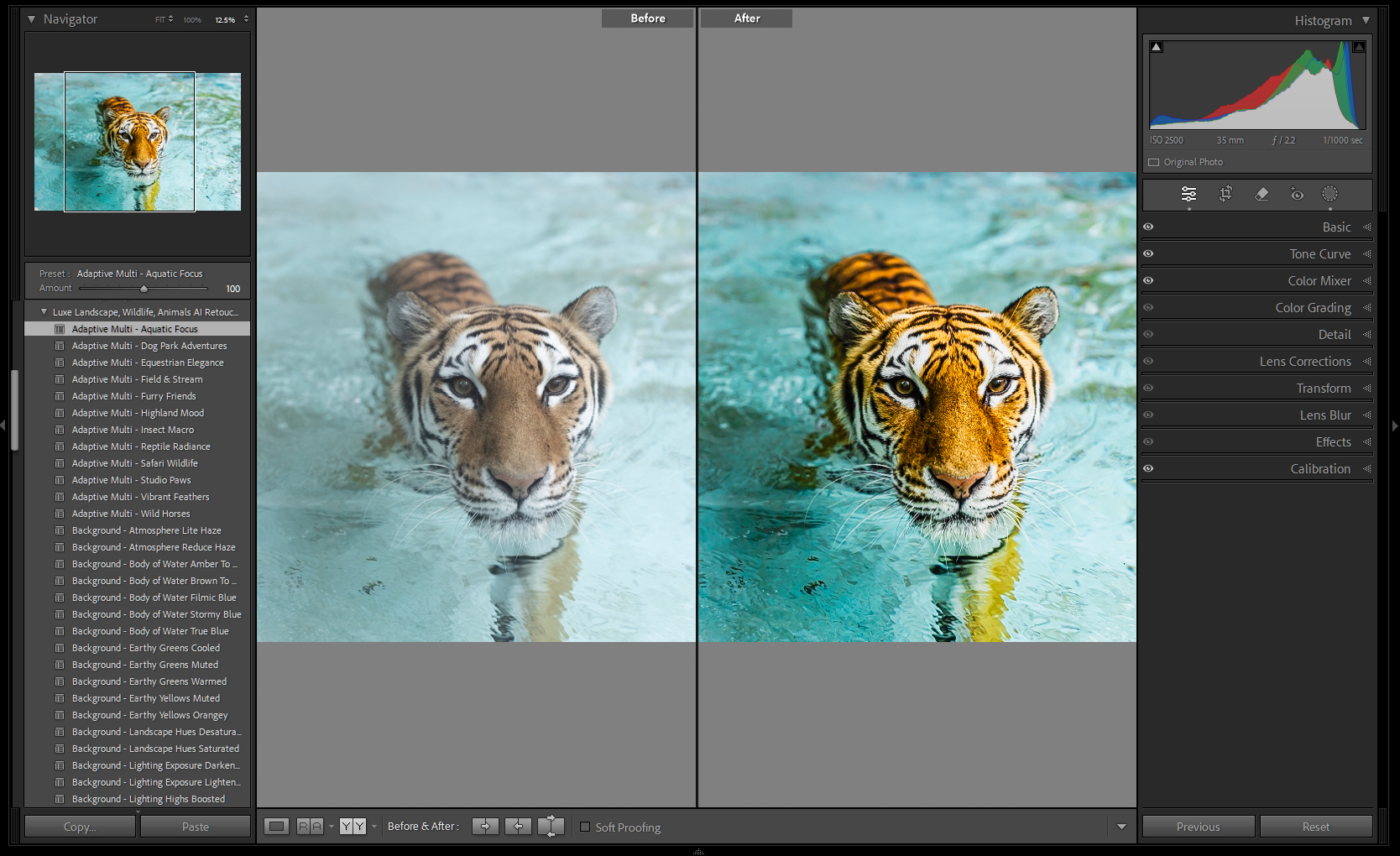1400x856 pixels.
Task: Expand the Color Grading panel
Action: click(x=1313, y=308)
